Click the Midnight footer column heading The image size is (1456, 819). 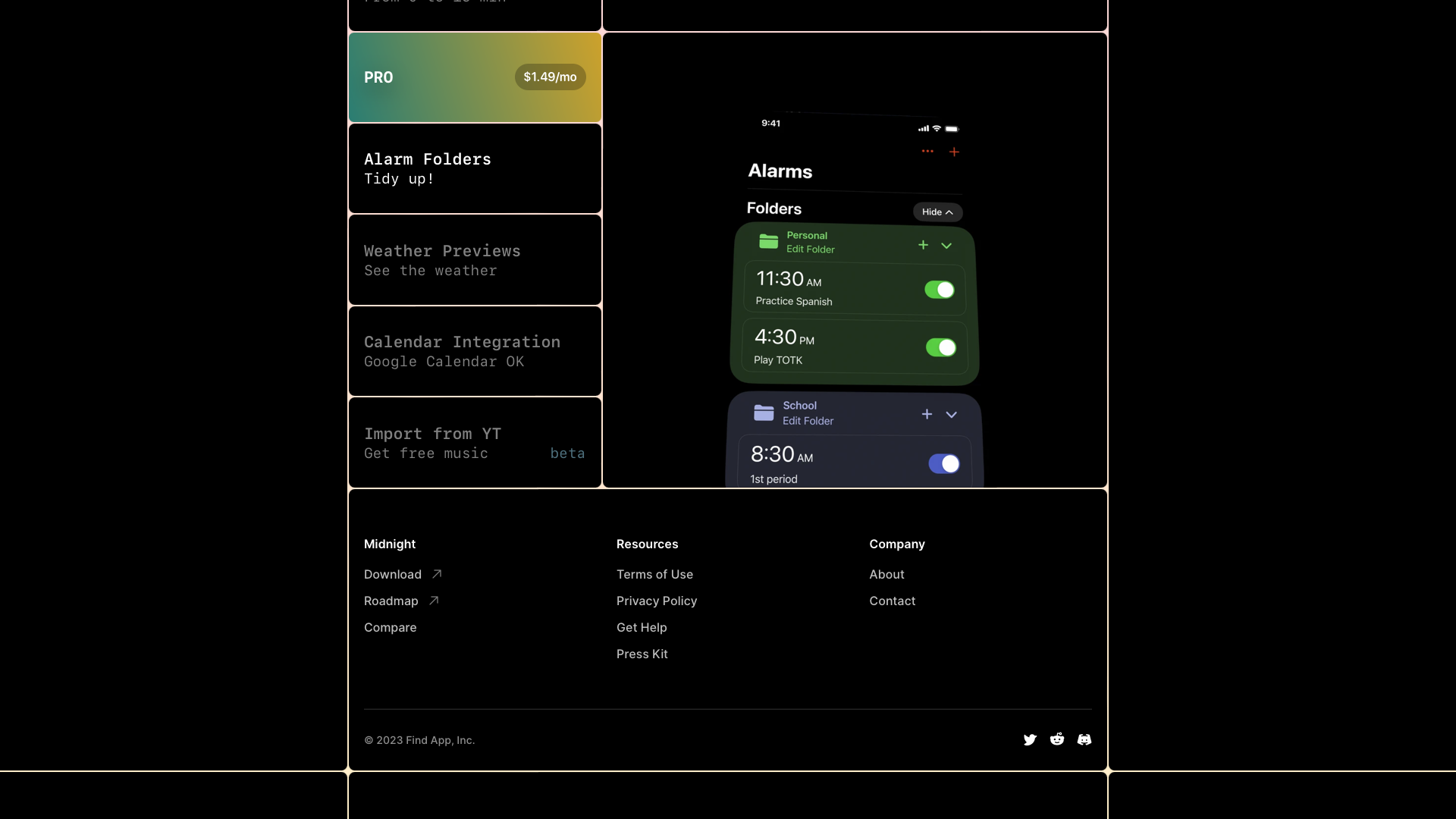point(390,544)
